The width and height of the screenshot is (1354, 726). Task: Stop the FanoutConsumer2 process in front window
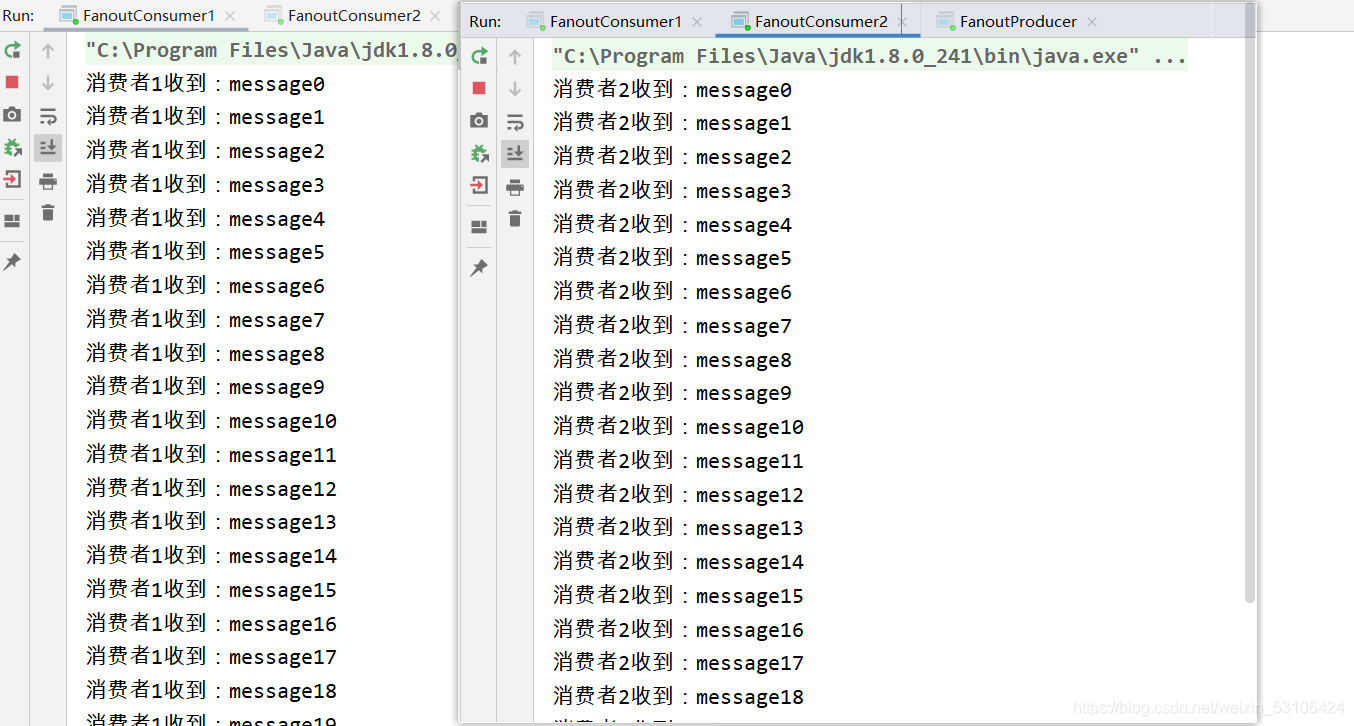tap(479, 88)
